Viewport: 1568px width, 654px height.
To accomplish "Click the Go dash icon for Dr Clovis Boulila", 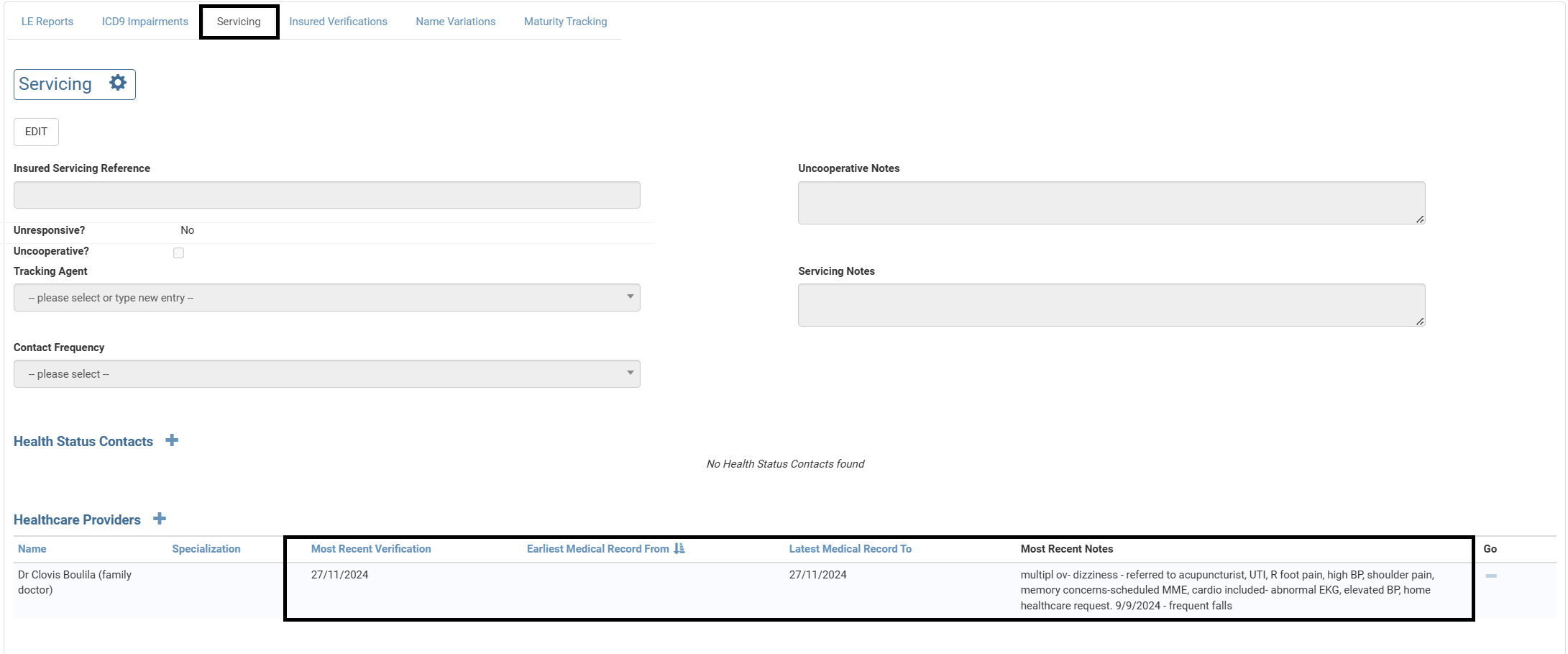I will [1491, 576].
